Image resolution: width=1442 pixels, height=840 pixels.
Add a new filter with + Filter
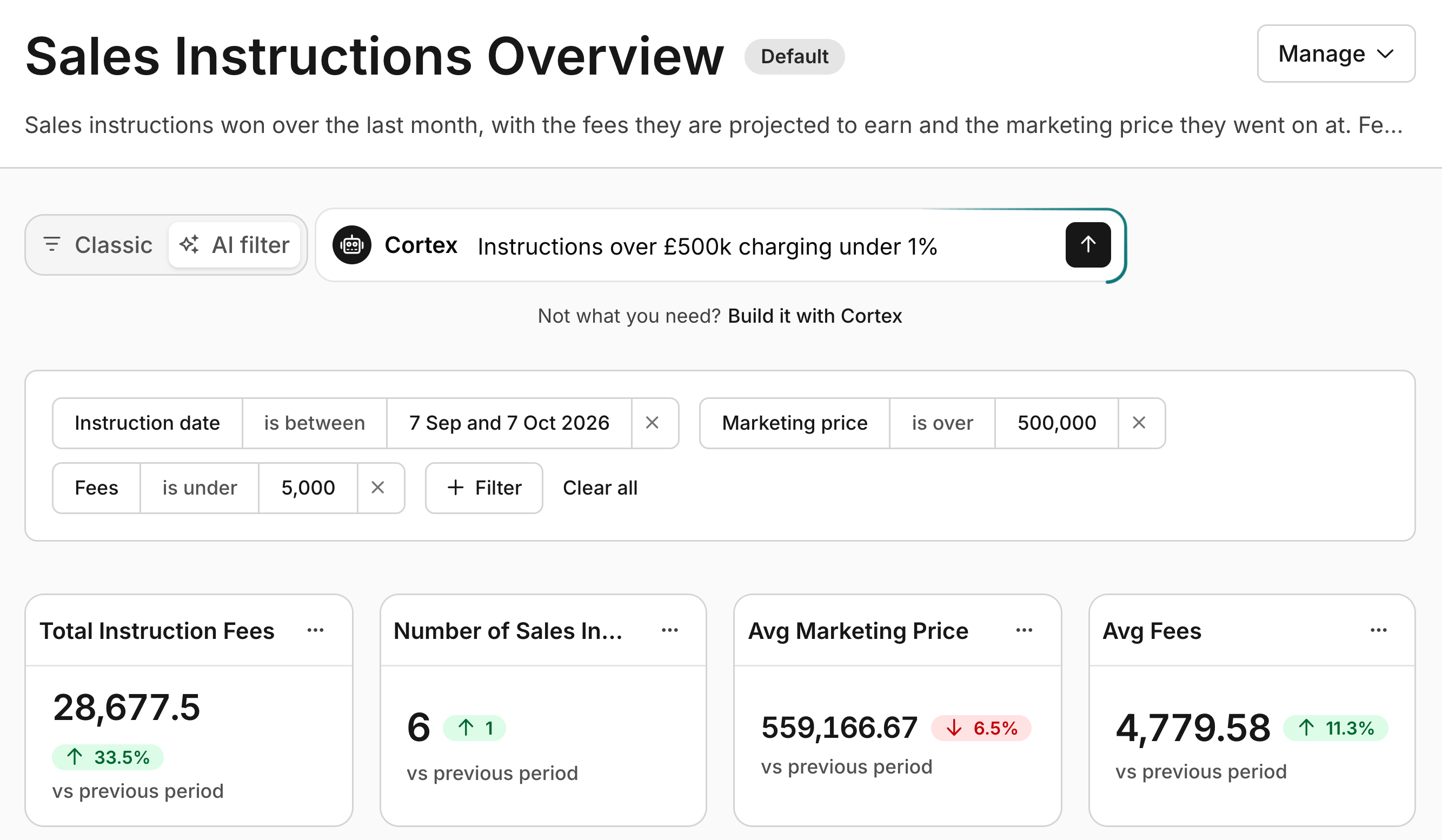(484, 488)
